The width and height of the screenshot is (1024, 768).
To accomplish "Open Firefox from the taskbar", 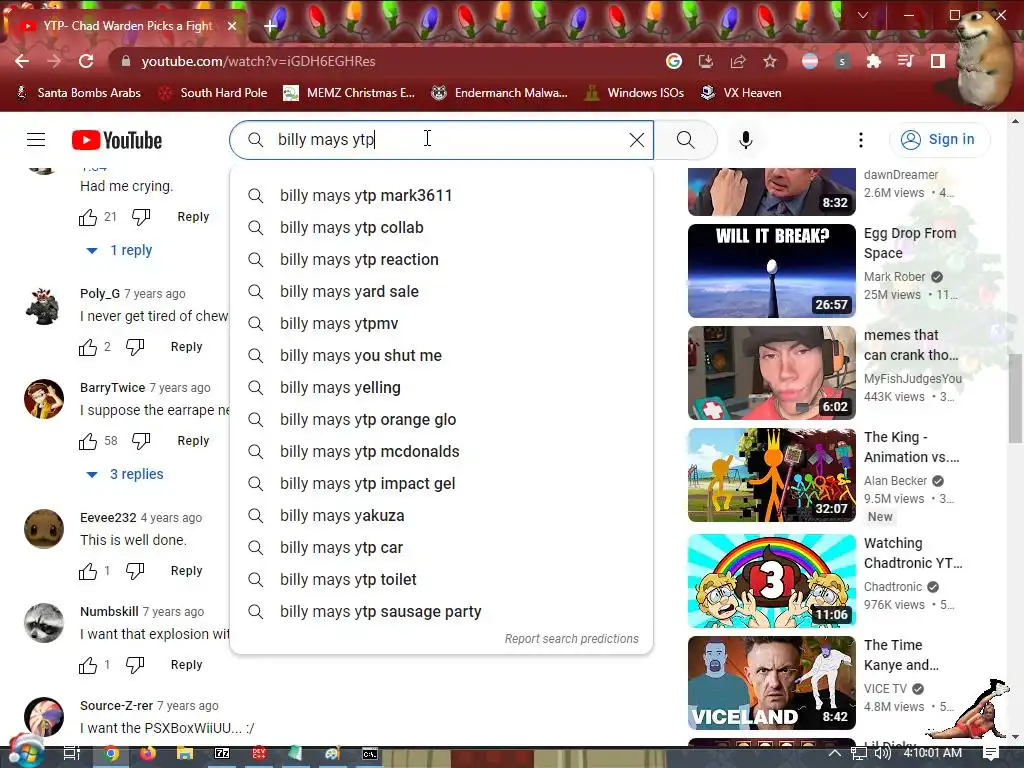I will 148,754.
